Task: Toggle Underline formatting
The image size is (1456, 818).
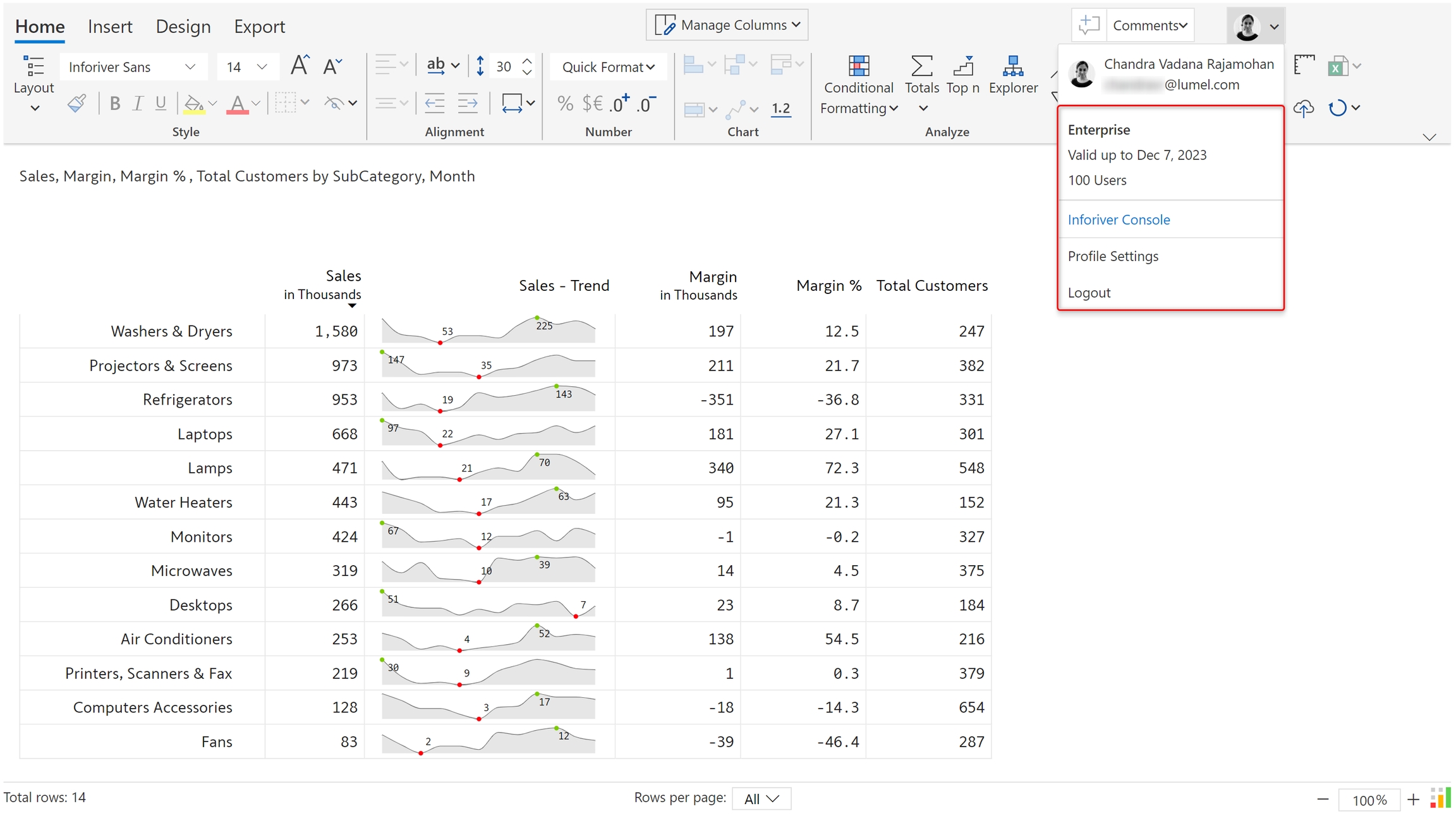Action: 161,104
